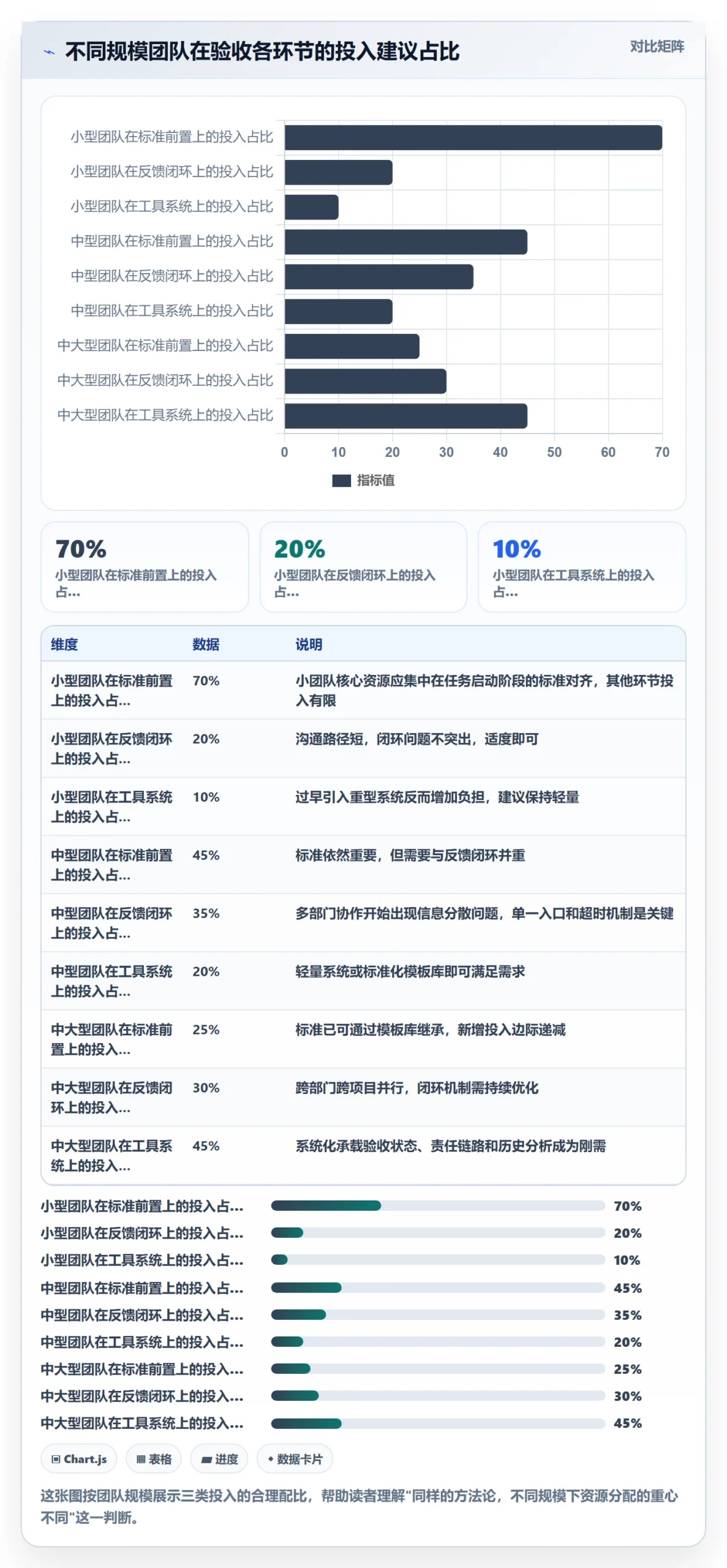727x1568 pixels.
Task: Click the 进度 tag
Action: pyautogui.click(x=219, y=1459)
